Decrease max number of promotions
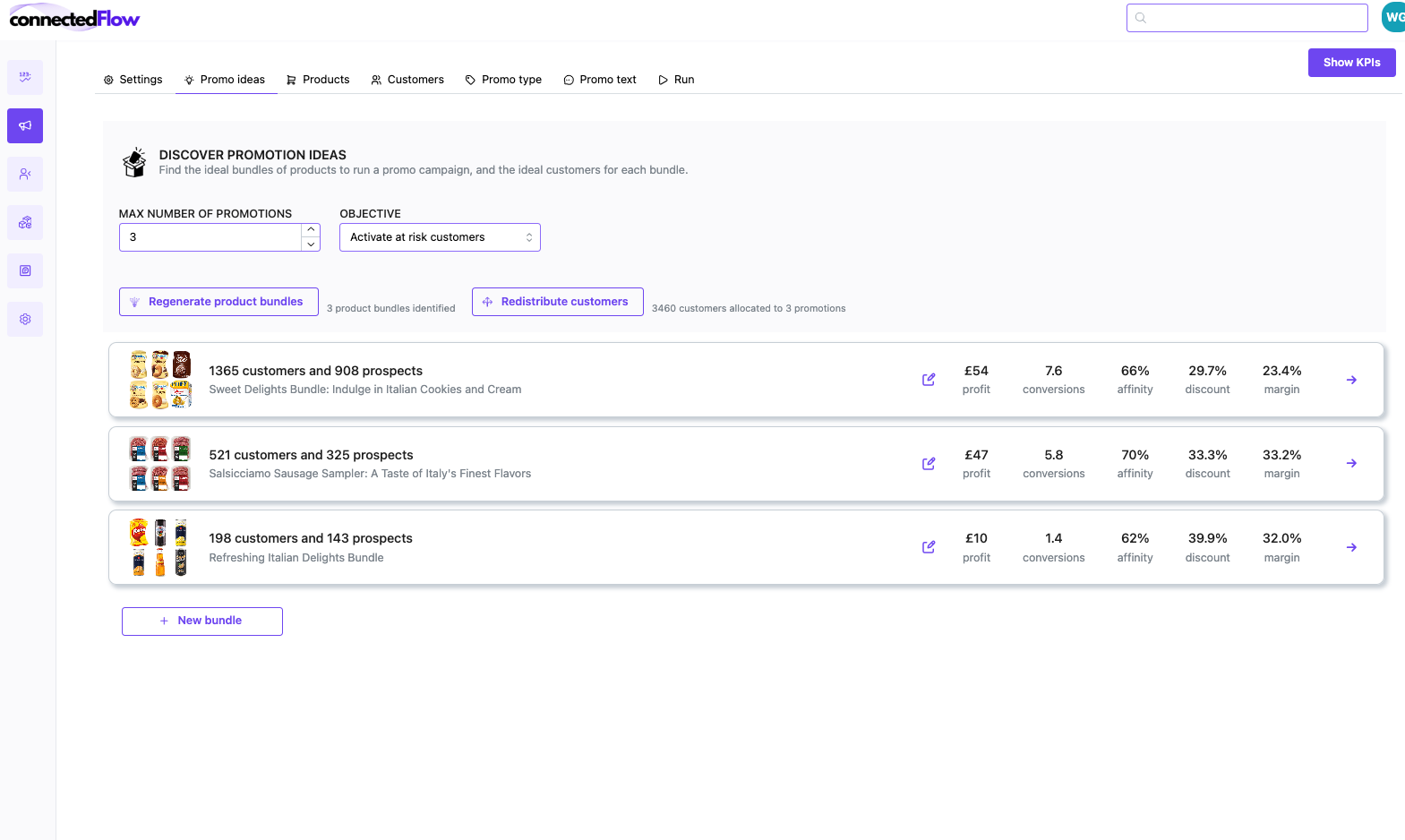Screen dimensions: 1405x840 pos(311,244)
